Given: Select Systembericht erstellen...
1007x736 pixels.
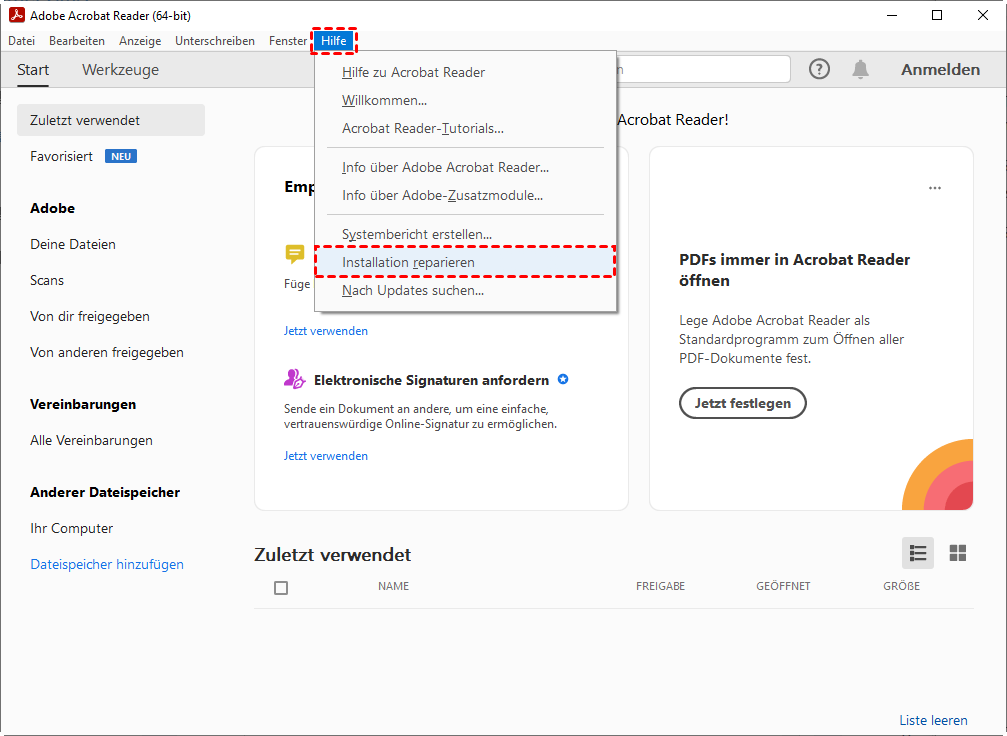Looking at the screenshot, I should tap(465, 234).
